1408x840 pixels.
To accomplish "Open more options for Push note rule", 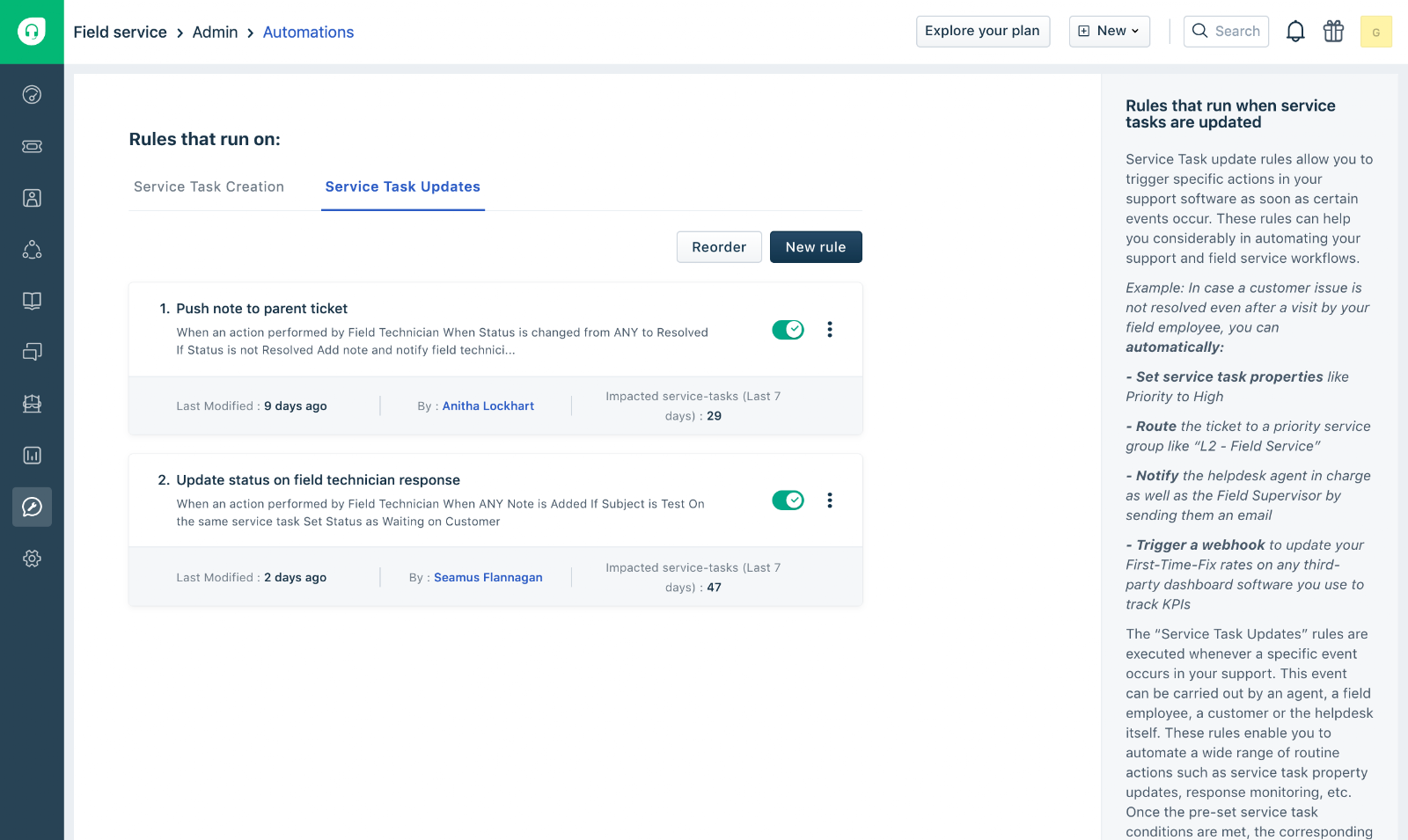I will pyautogui.click(x=829, y=330).
